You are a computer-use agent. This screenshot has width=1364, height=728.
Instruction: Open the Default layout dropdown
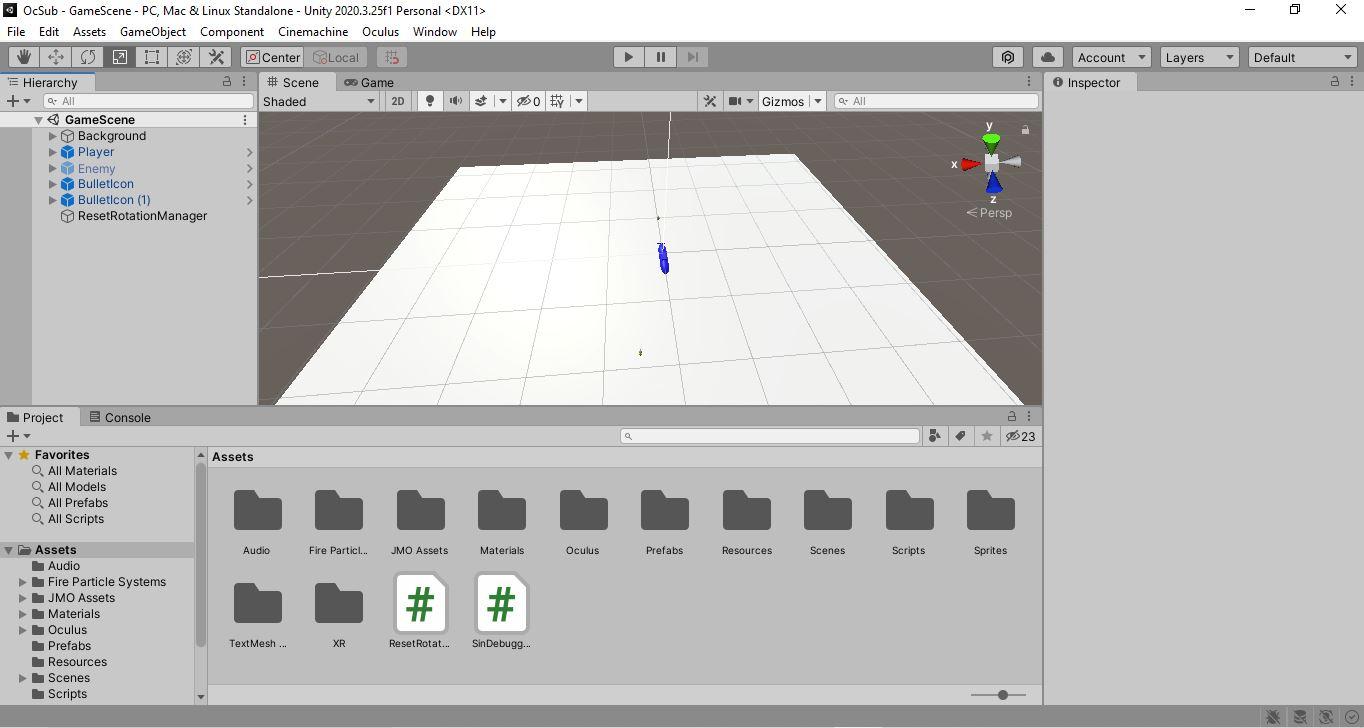[1303, 57]
